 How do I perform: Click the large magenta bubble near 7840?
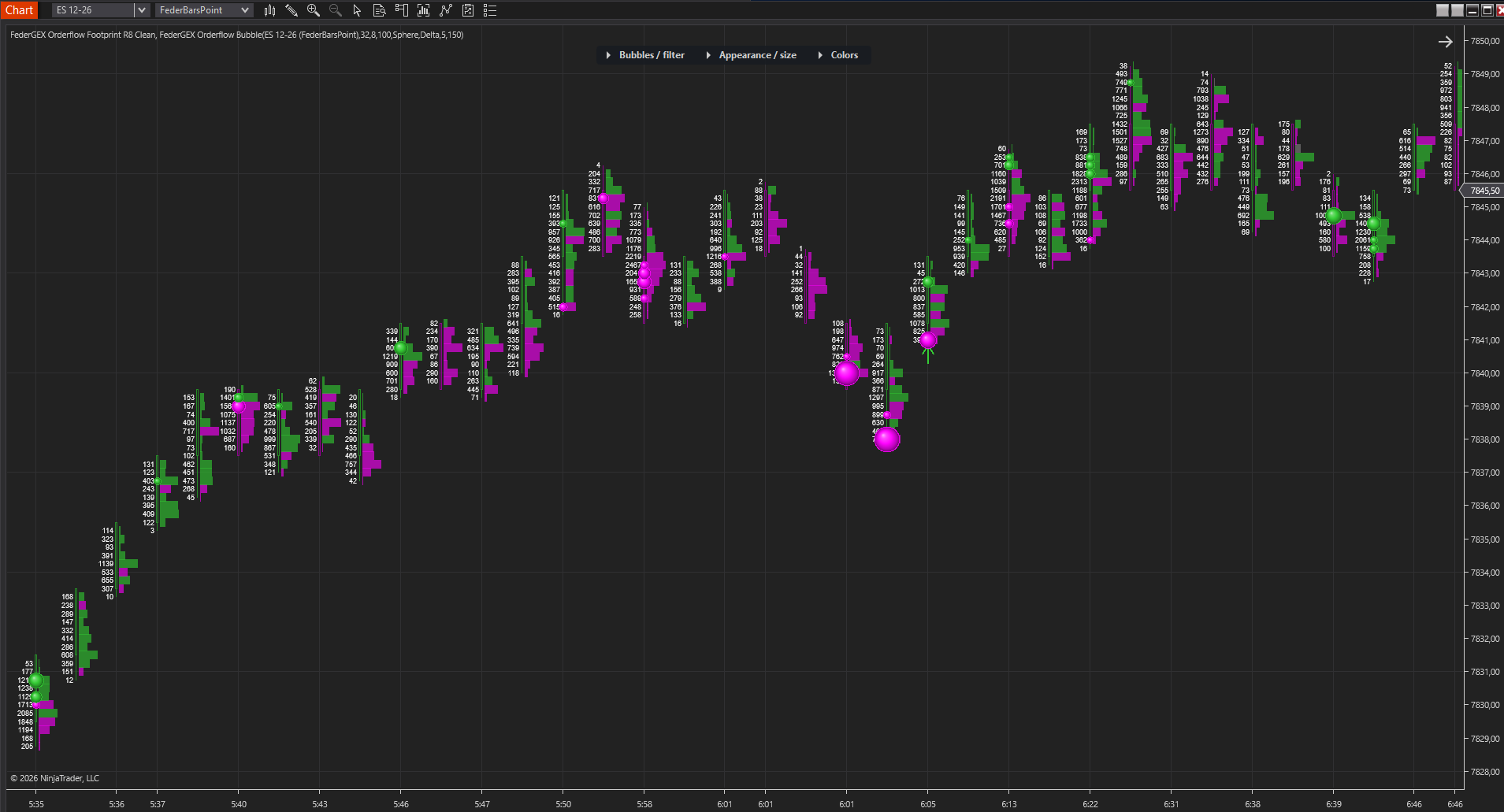(x=847, y=373)
